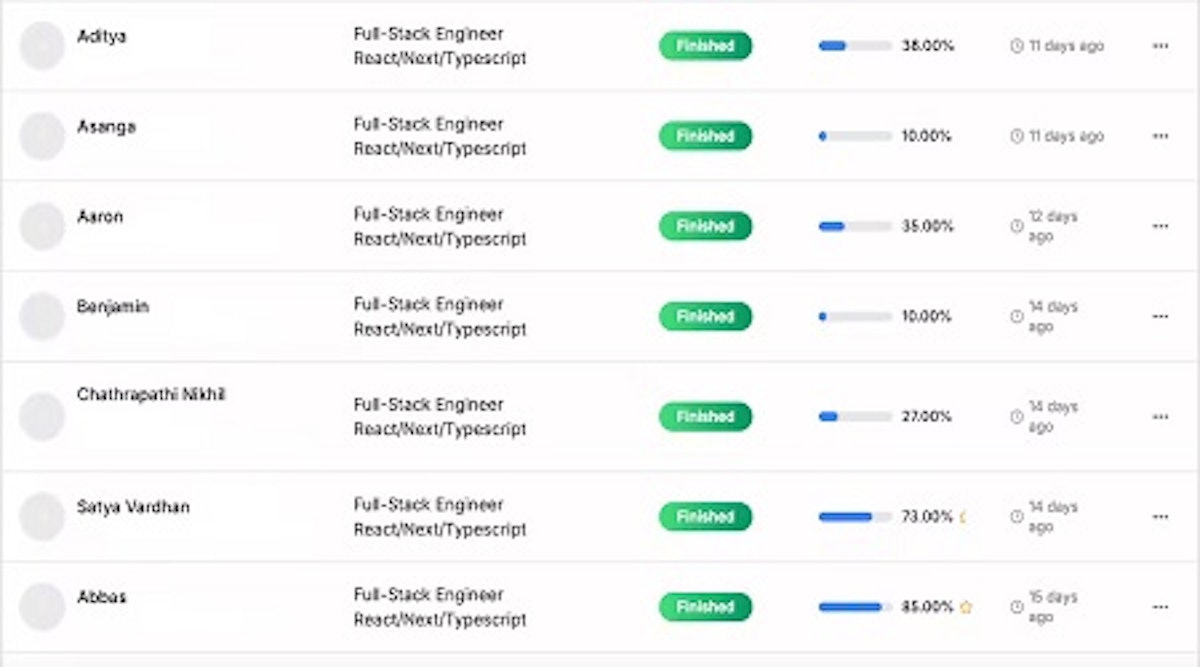The width and height of the screenshot is (1200, 667).
Task: Open the three-dot menu for Abbas
Action: tap(1160, 607)
